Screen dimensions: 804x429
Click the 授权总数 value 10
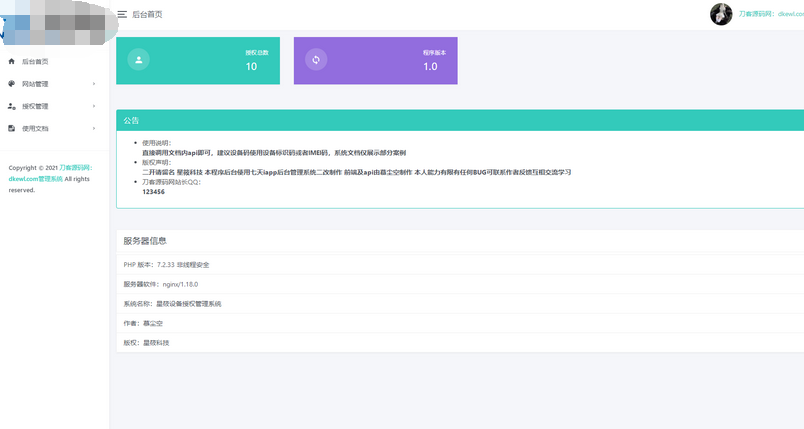tap(251, 67)
